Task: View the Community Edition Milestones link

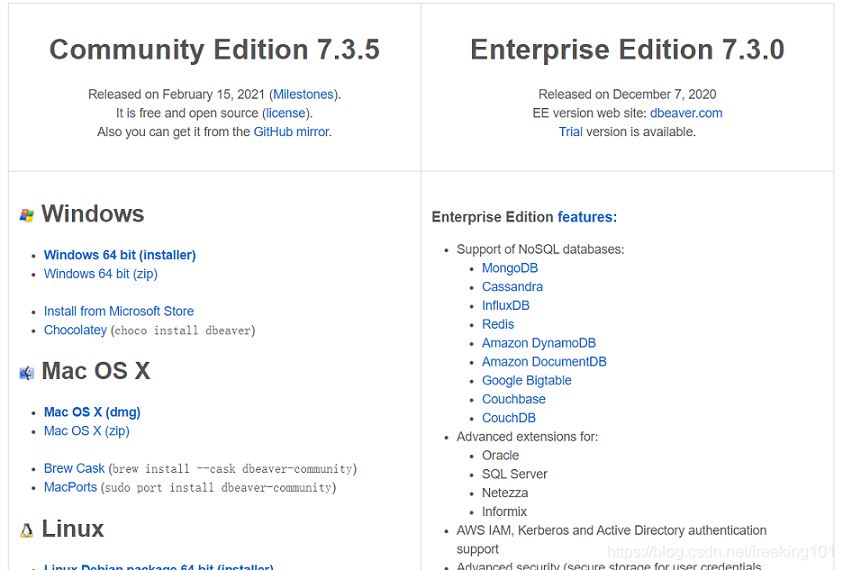Action: [303, 94]
